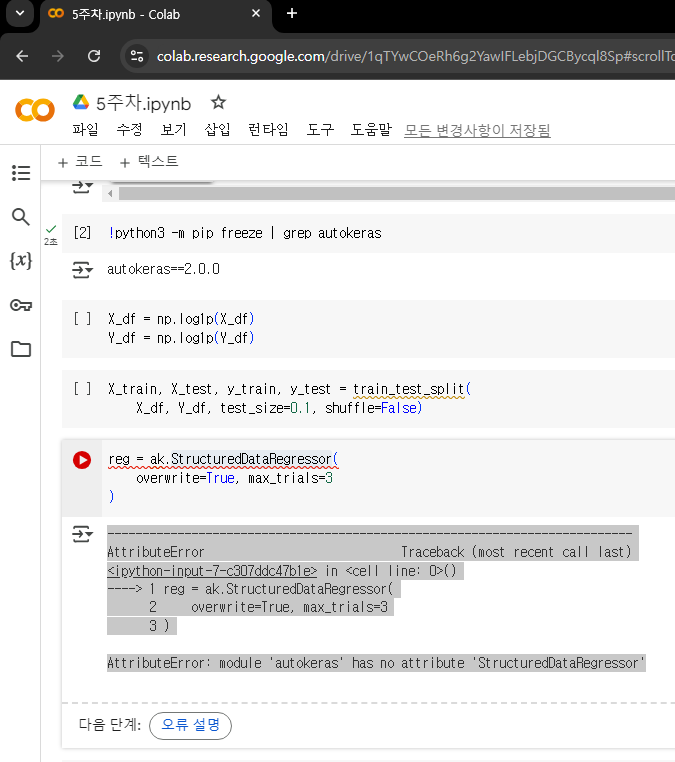The image size is (675, 762).
Task: Click the notebook title 5주차.ipynb
Action: (143, 103)
